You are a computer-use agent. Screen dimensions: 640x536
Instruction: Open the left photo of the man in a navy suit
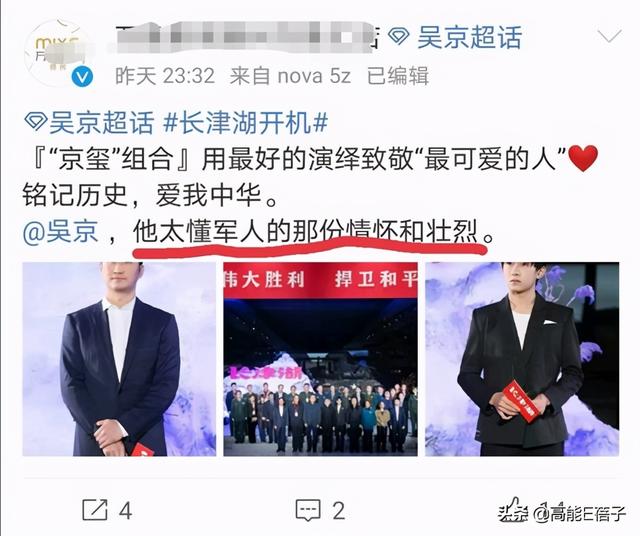[x=119, y=359]
